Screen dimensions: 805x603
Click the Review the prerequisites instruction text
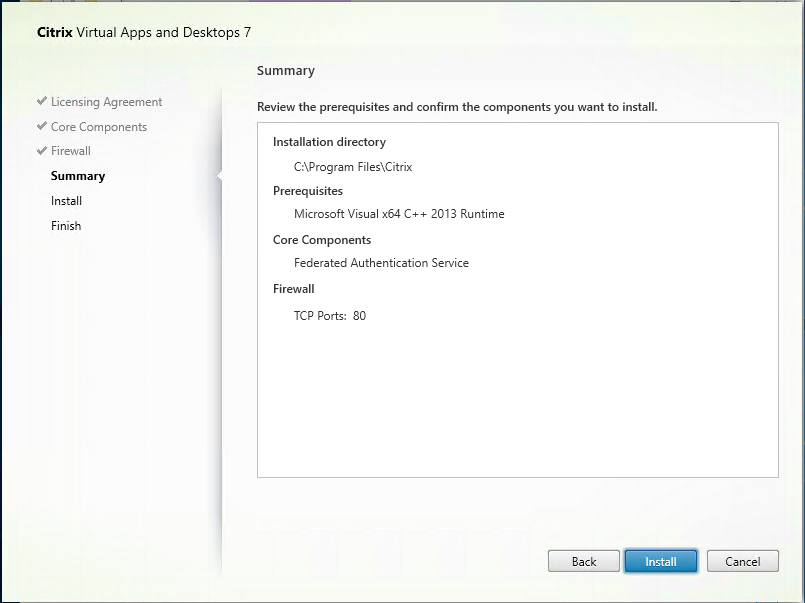click(x=457, y=107)
